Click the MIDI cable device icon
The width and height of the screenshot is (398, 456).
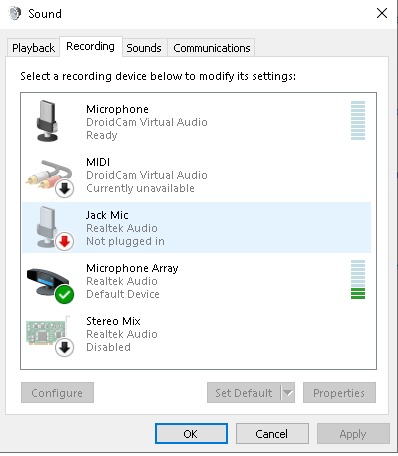click(49, 178)
